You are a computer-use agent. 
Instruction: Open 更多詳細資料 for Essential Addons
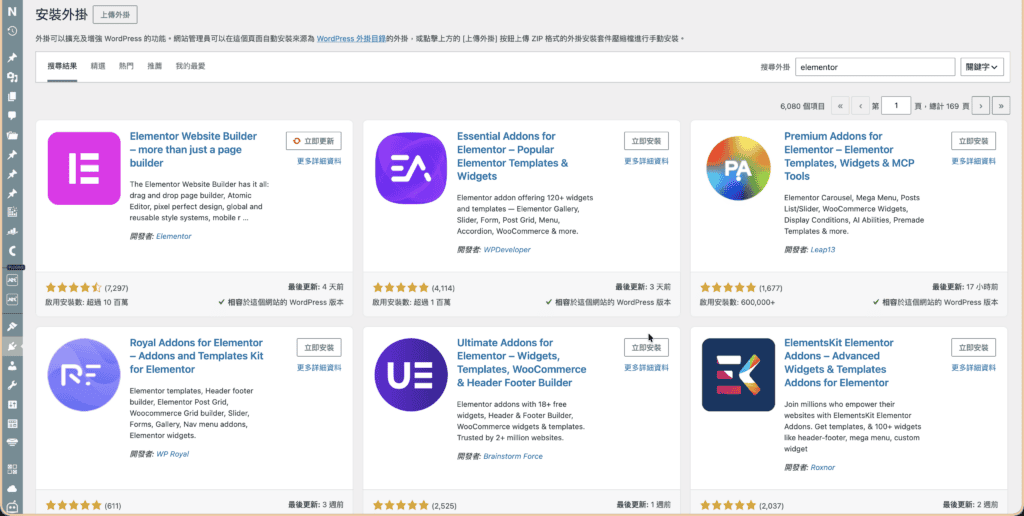(x=646, y=161)
